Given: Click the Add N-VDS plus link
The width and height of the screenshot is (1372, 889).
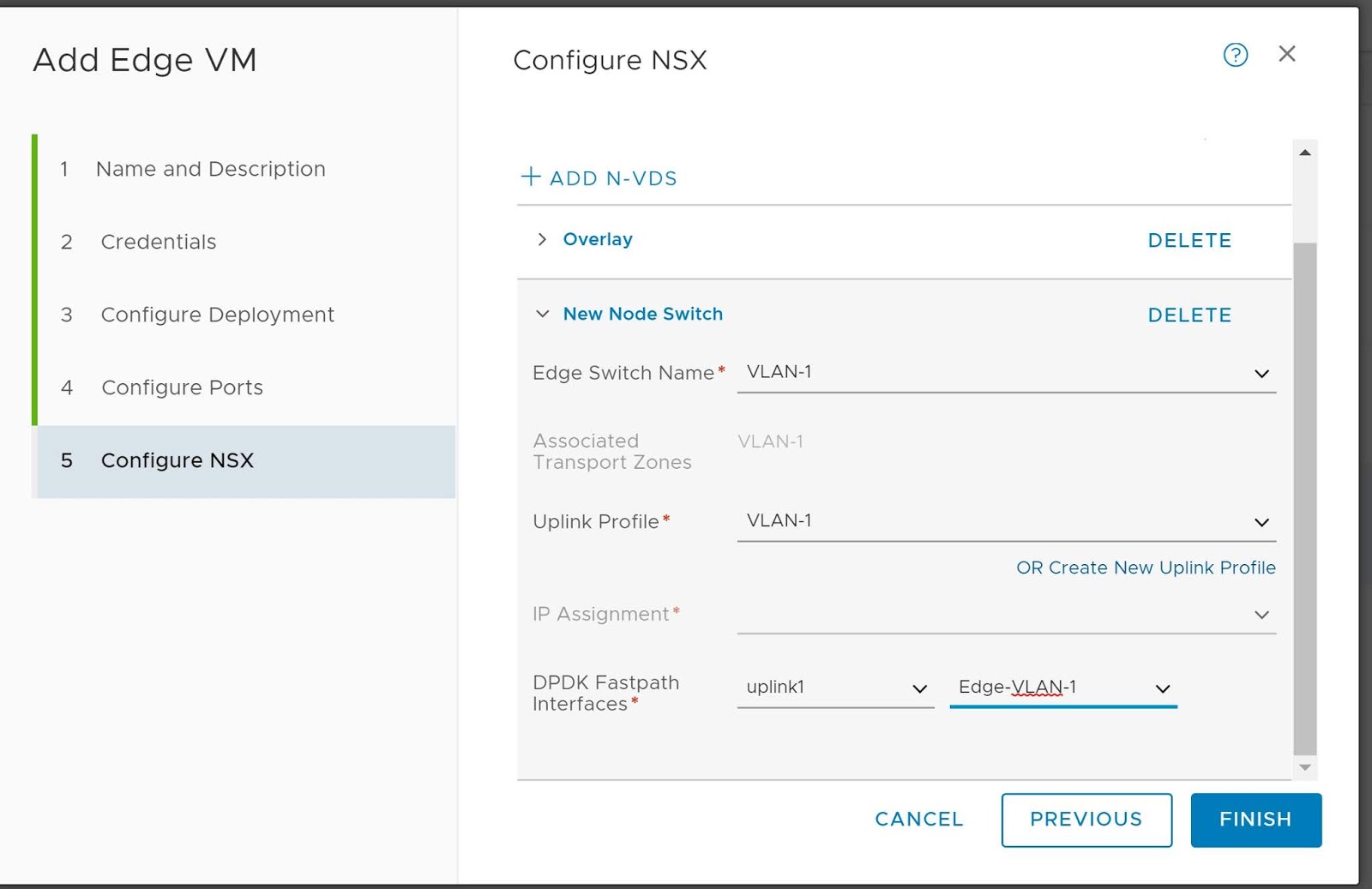Looking at the screenshot, I should tap(599, 178).
